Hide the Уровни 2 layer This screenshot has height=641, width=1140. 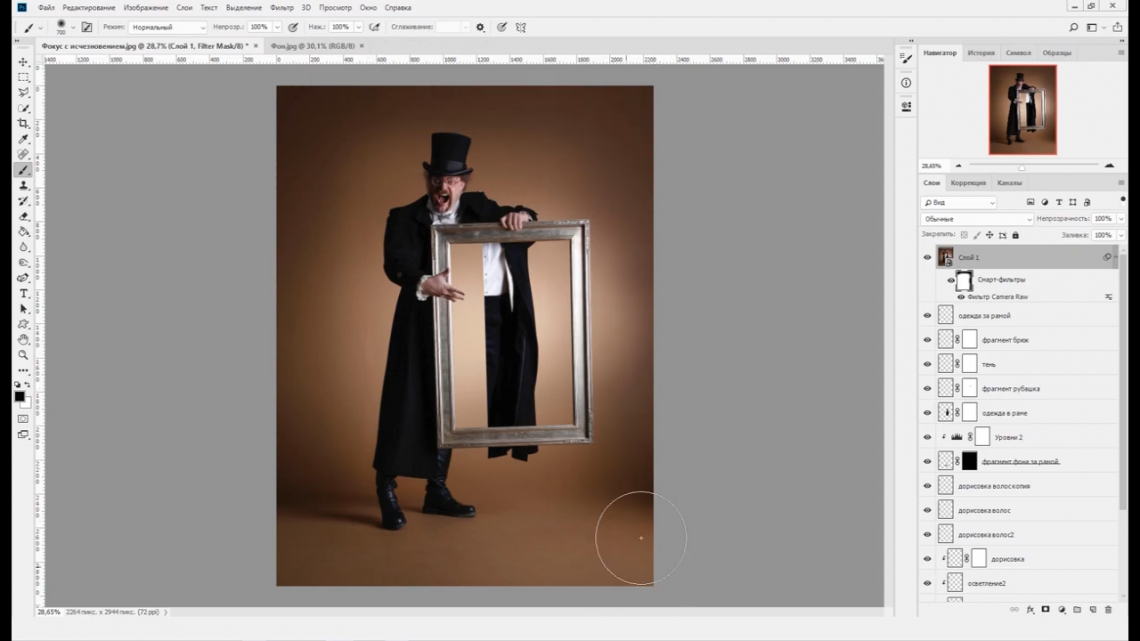[x=927, y=438]
